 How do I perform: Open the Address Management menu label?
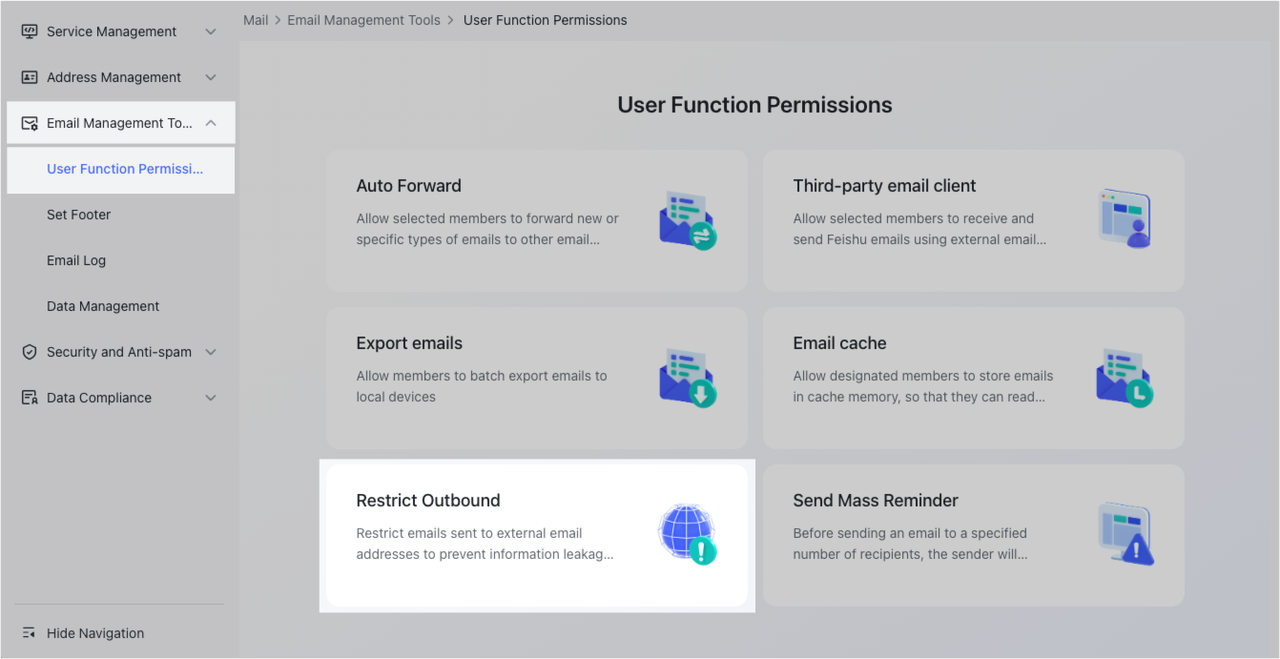coord(114,78)
